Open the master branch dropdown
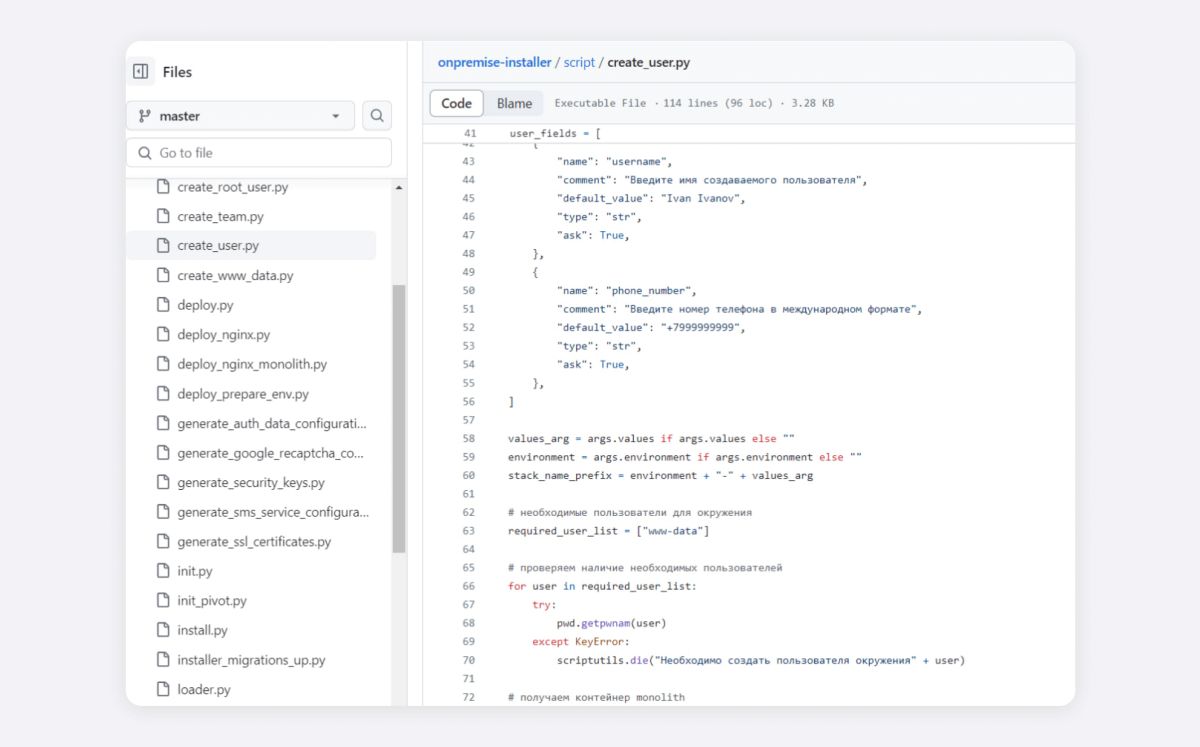Image resolution: width=1200 pixels, height=747 pixels. 240,116
